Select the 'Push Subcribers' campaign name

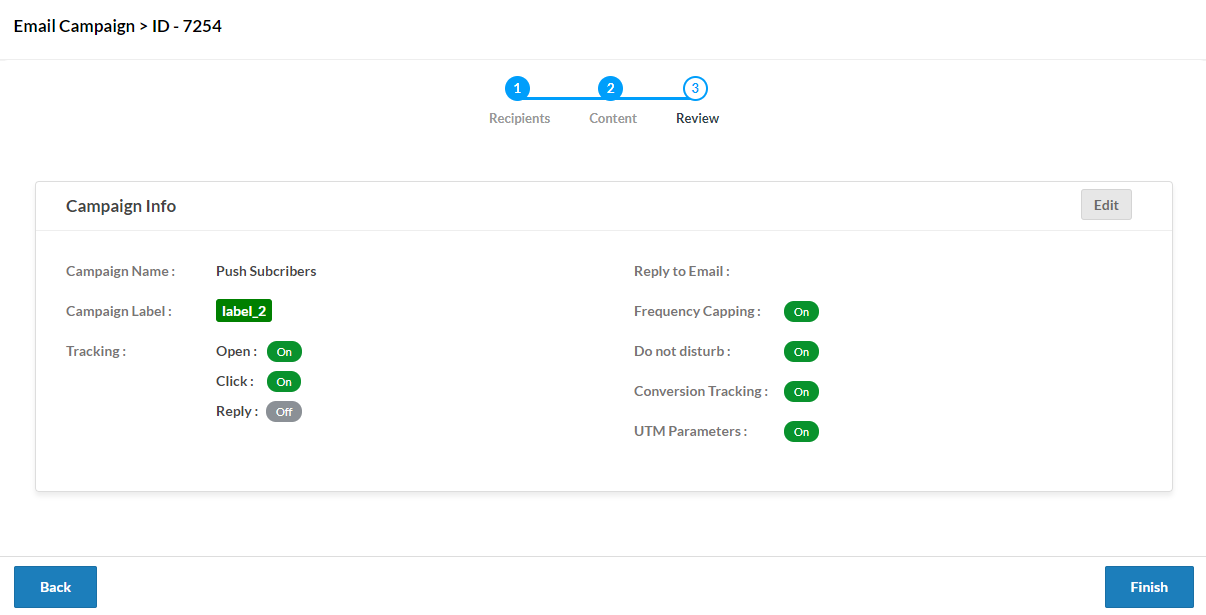266,271
